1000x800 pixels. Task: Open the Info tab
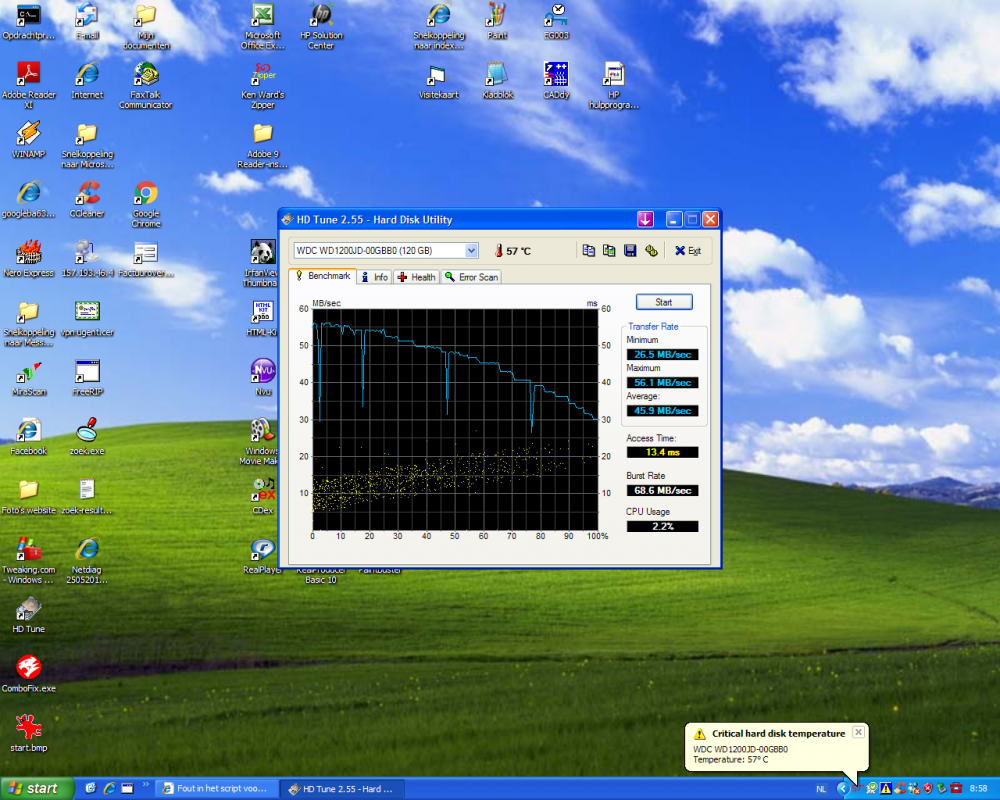[x=375, y=277]
